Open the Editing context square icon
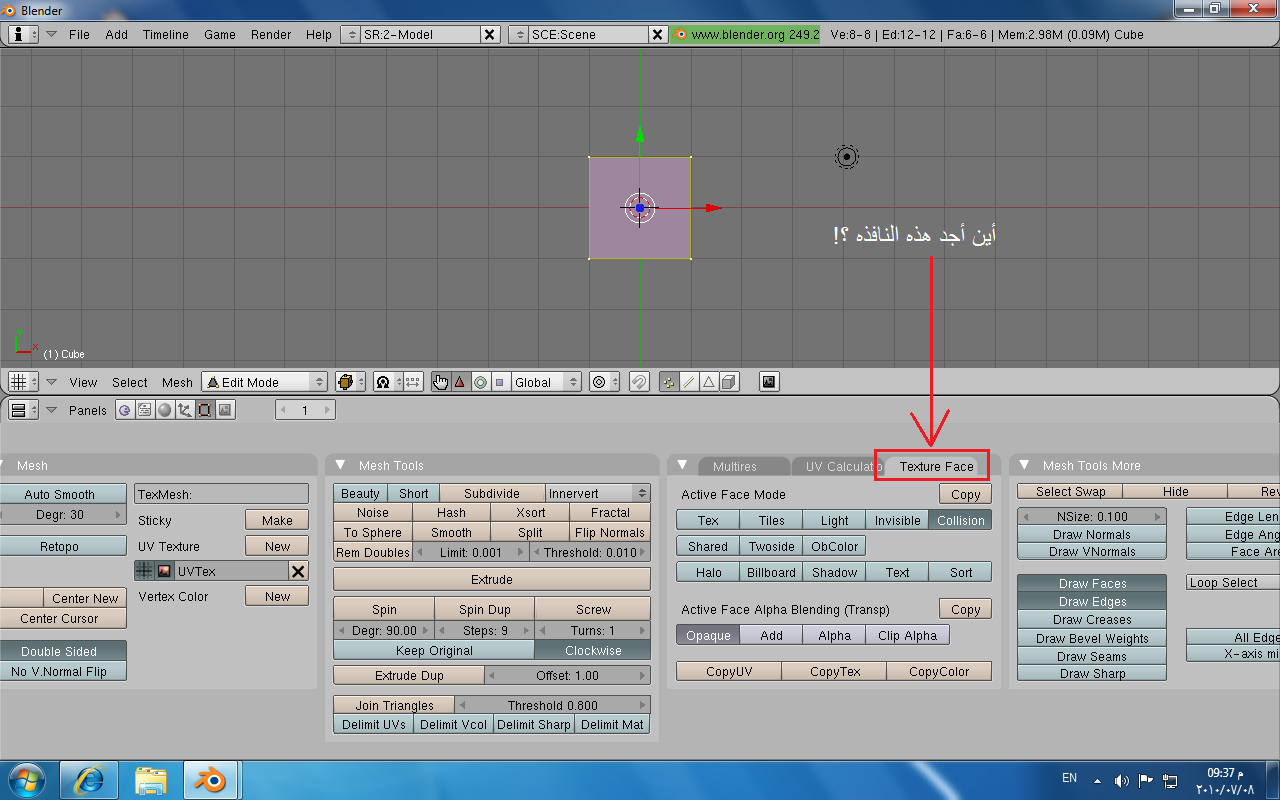The height and width of the screenshot is (800, 1280). pos(205,410)
